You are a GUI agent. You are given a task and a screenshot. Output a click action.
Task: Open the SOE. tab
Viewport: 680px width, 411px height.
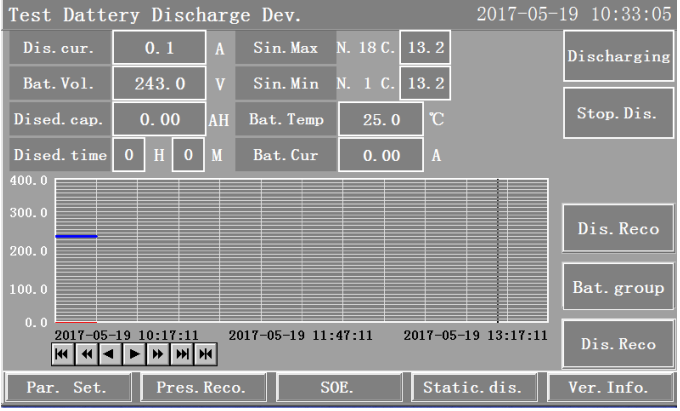[x=337, y=387]
